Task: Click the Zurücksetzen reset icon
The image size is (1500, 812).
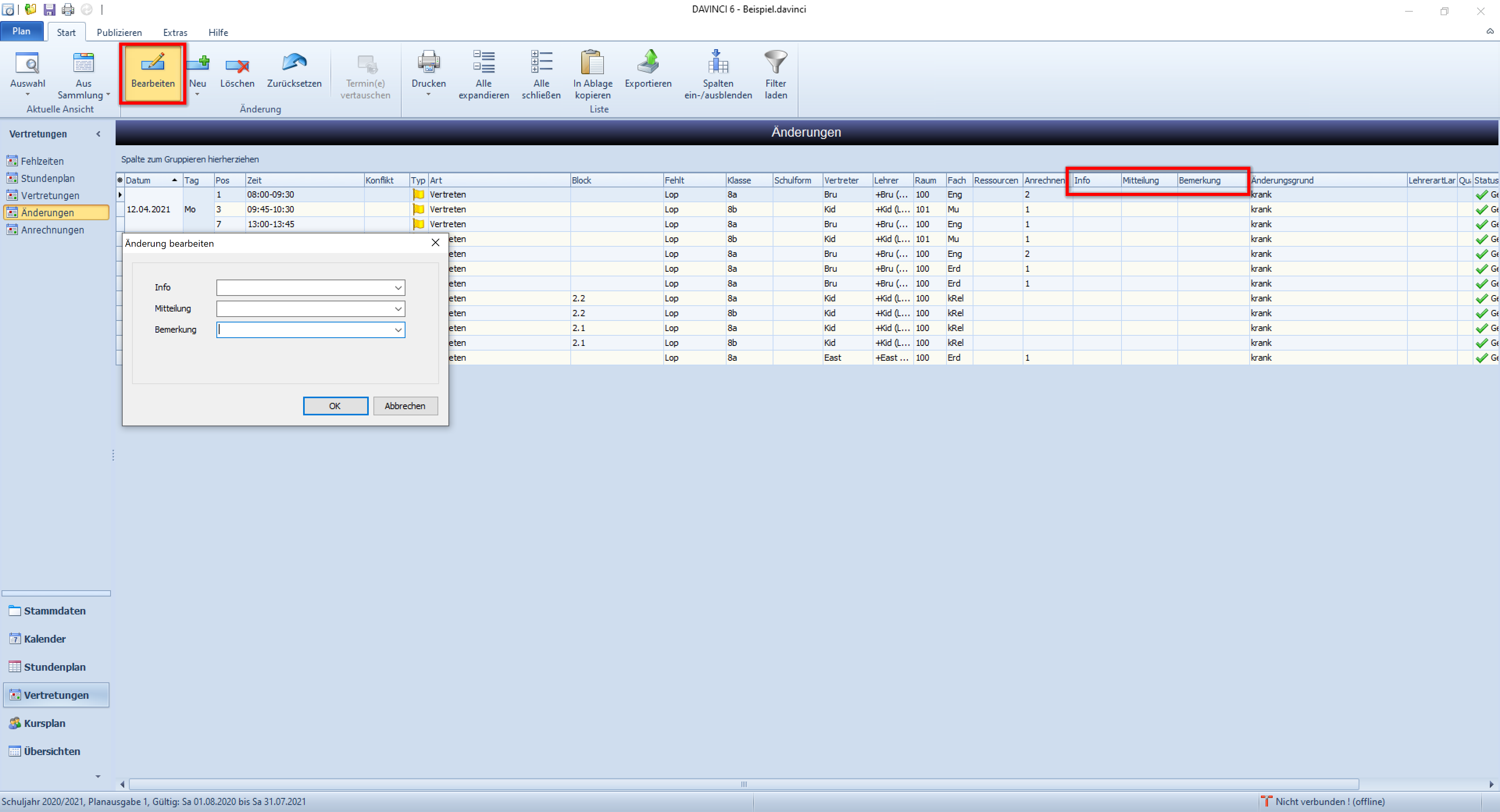Action: pyautogui.click(x=294, y=62)
